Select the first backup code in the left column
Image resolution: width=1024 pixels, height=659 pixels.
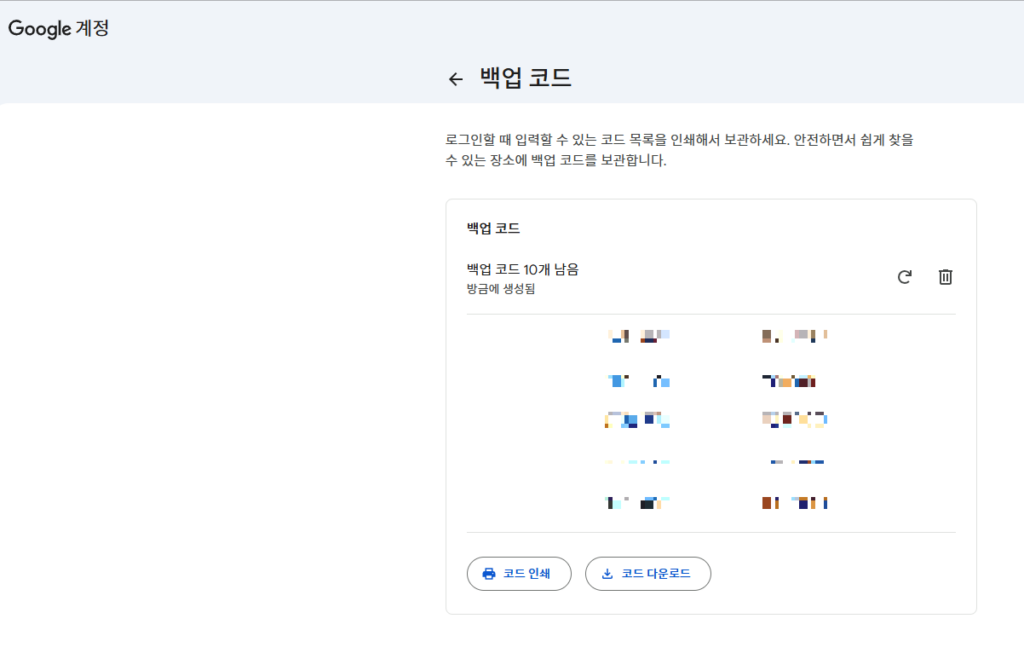pyautogui.click(x=637, y=336)
